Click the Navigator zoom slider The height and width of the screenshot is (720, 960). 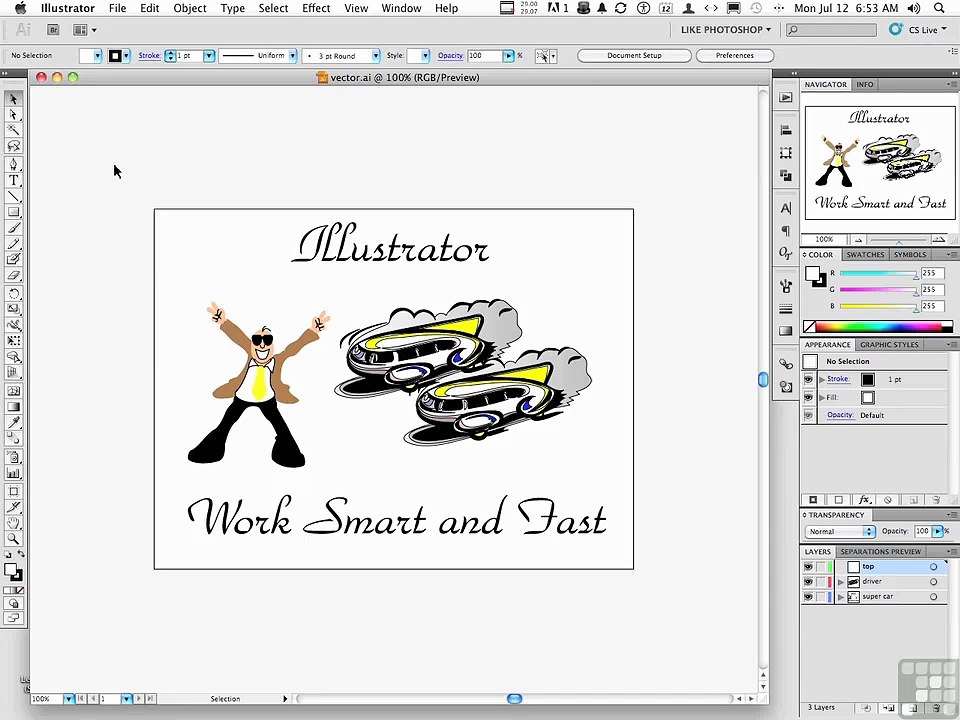coord(898,240)
